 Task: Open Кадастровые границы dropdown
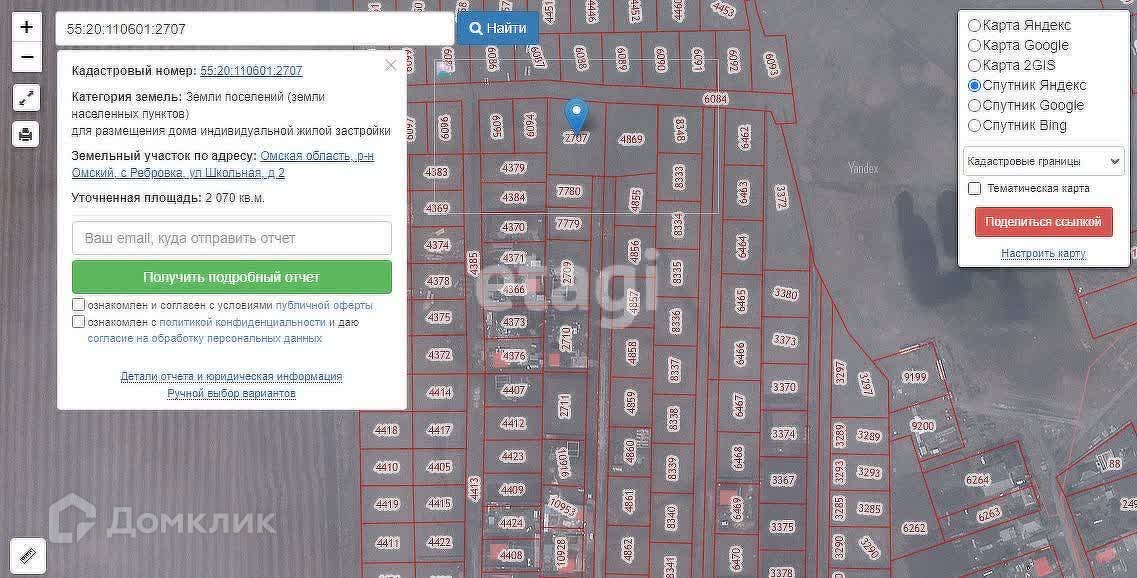pyautogui.click(x=1043, y=161)
